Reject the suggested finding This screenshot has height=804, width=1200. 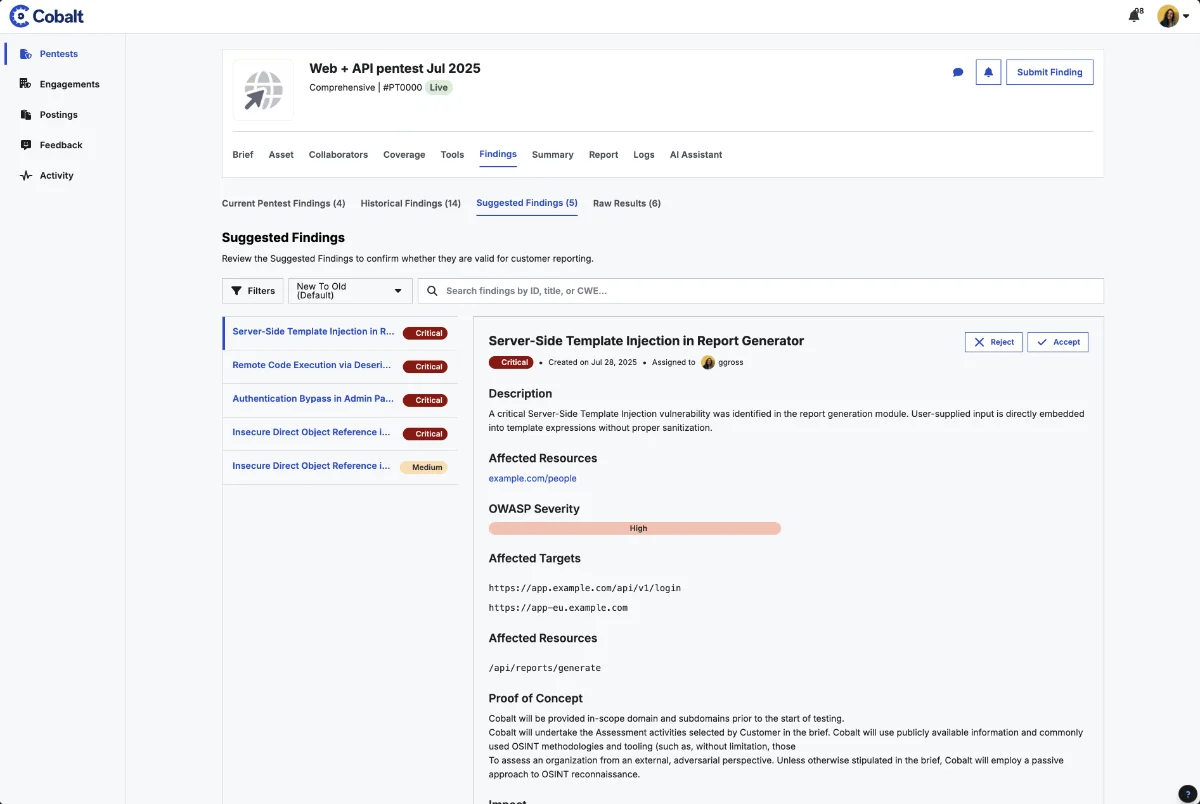(x=994, y=342)
